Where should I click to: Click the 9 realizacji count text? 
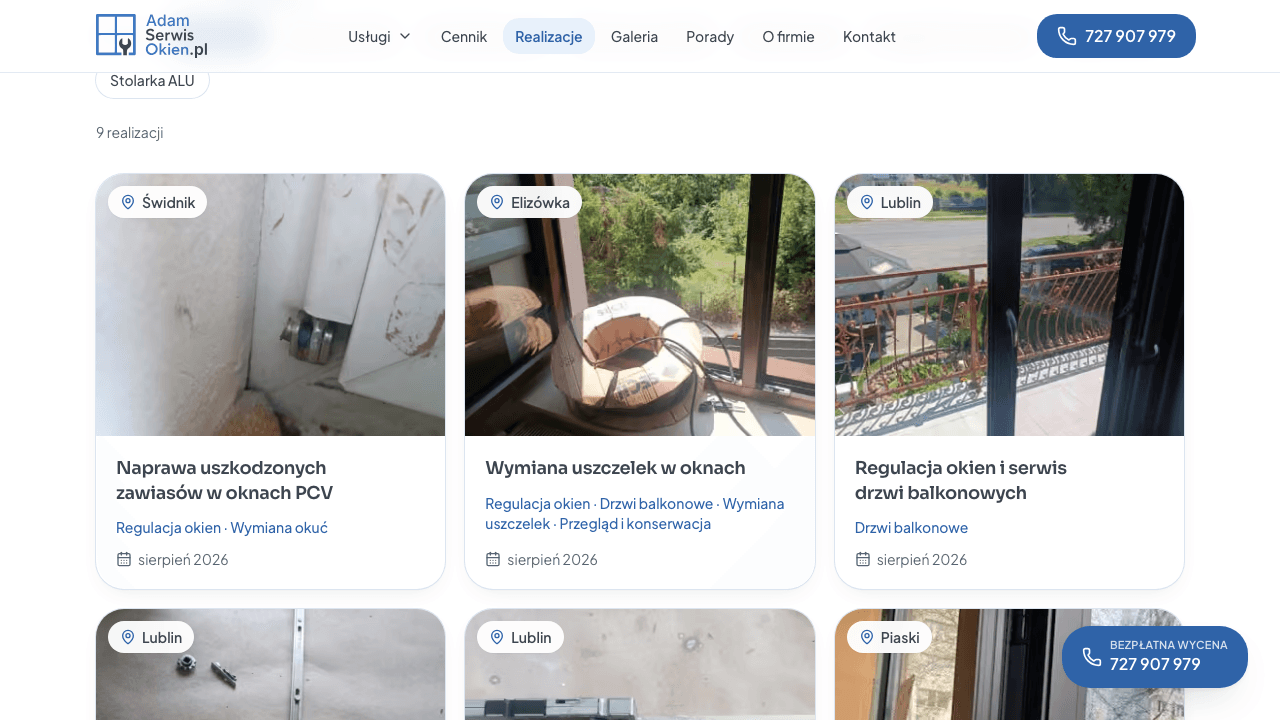coord(130,132)
